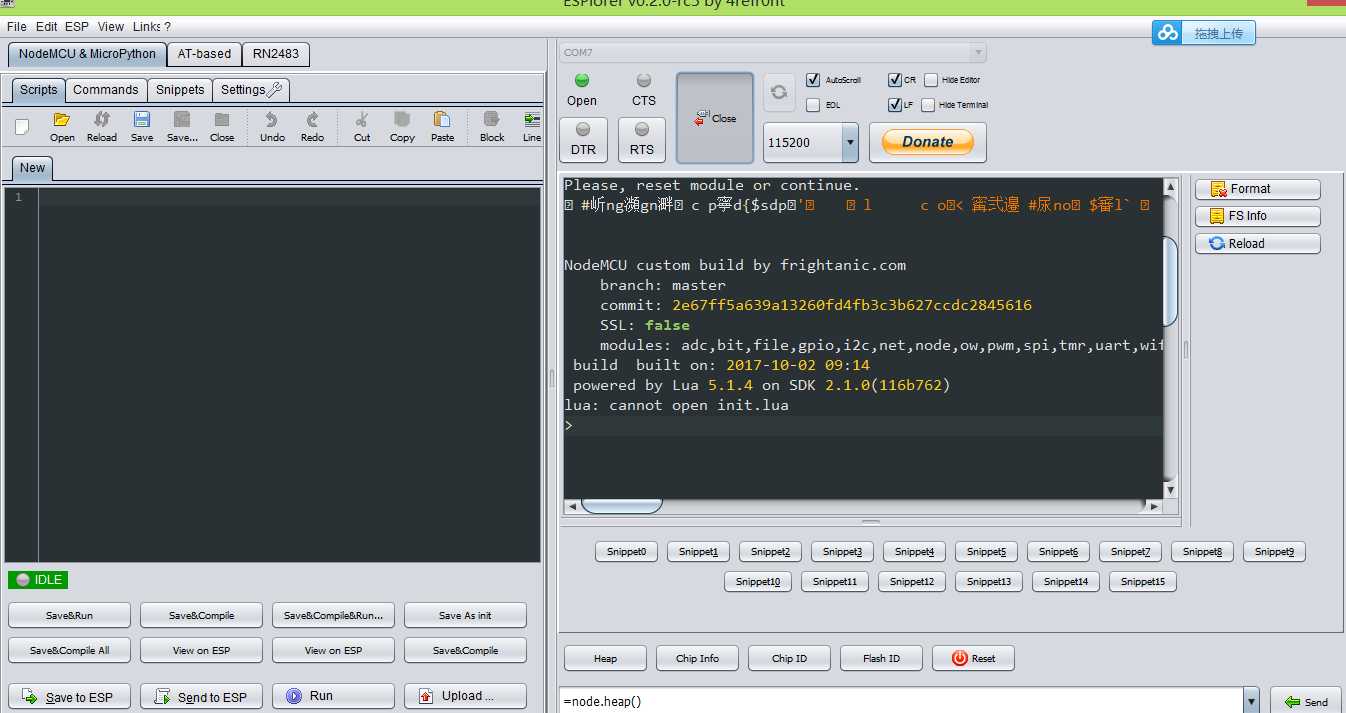Open the ESP menu
This screenshot has width=1346, height=713.
click(77, 26)
